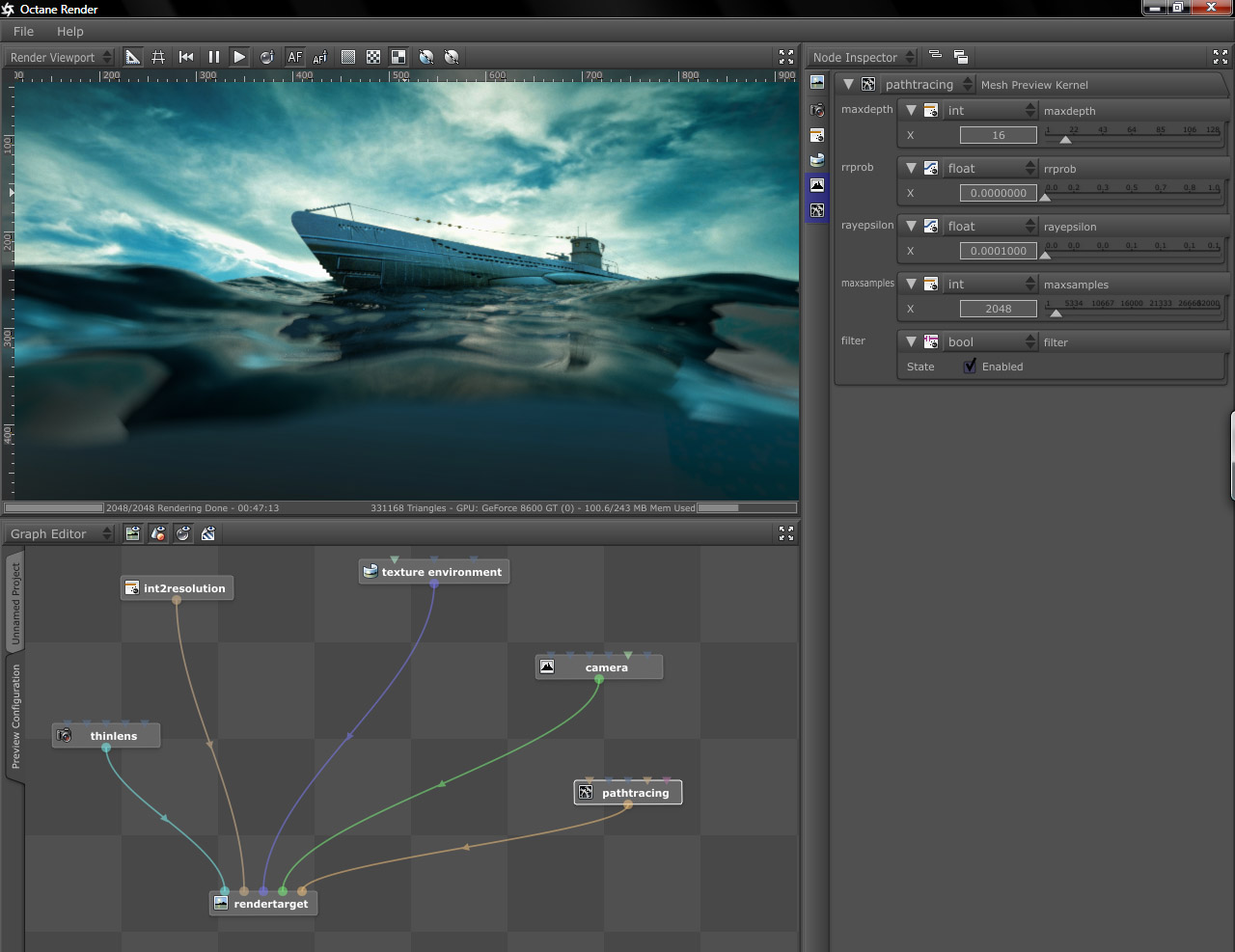Switch to the Unnamed Project tab
Screen dimensions: 1235x952
pyautogui.click(x=15, y=604)
